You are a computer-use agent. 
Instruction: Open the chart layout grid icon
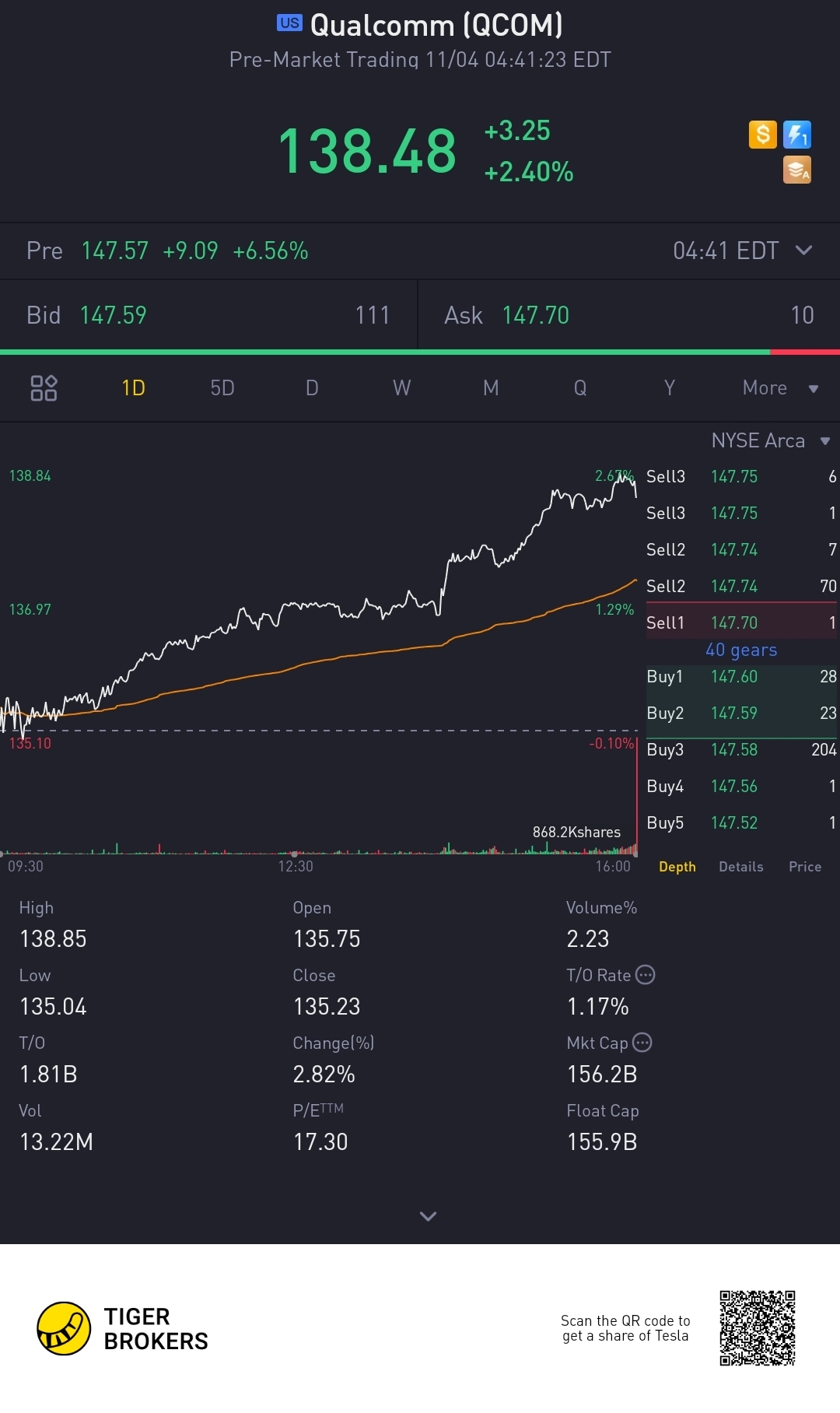44,387
